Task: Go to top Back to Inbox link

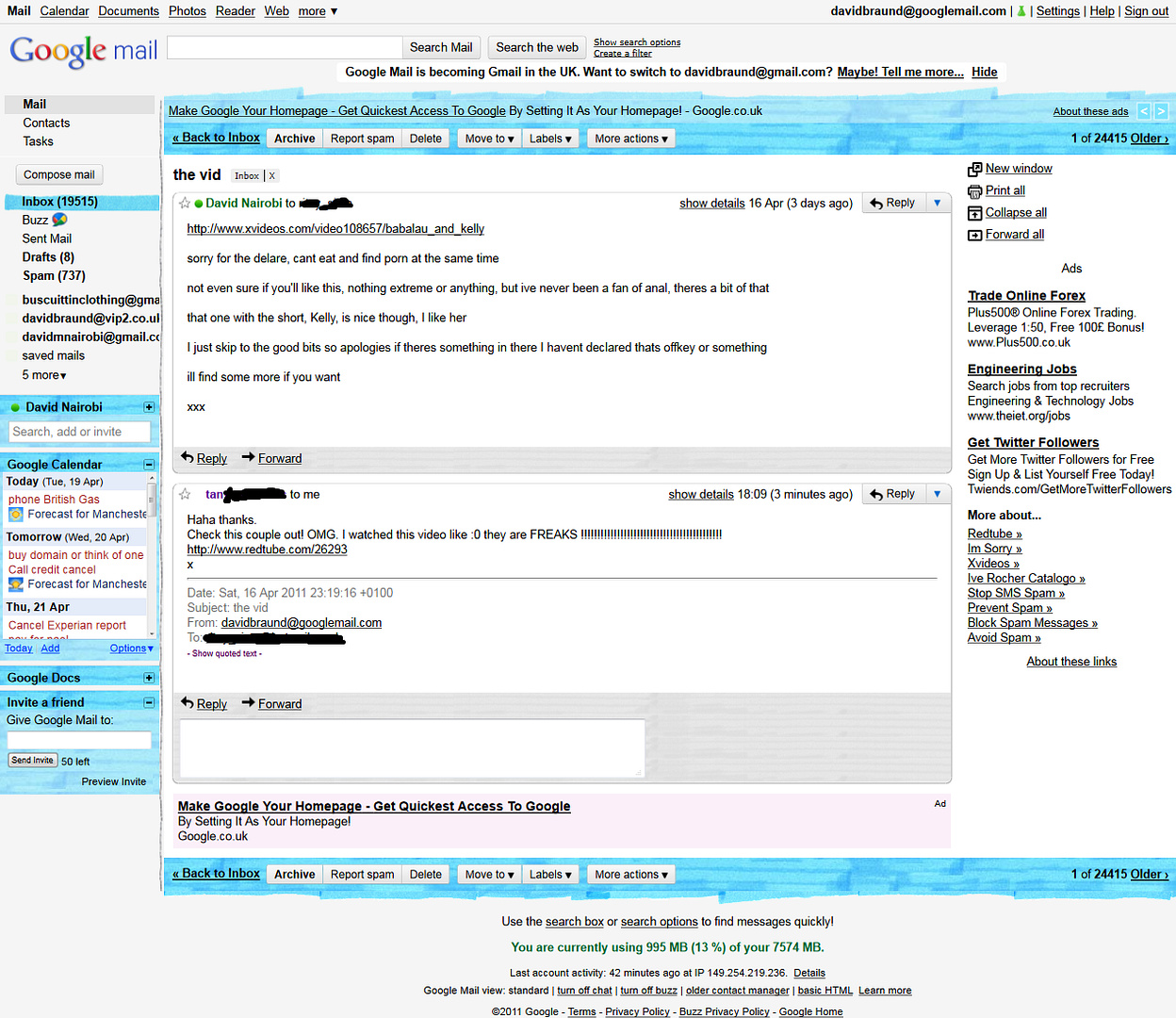Action: click(216, 138)
